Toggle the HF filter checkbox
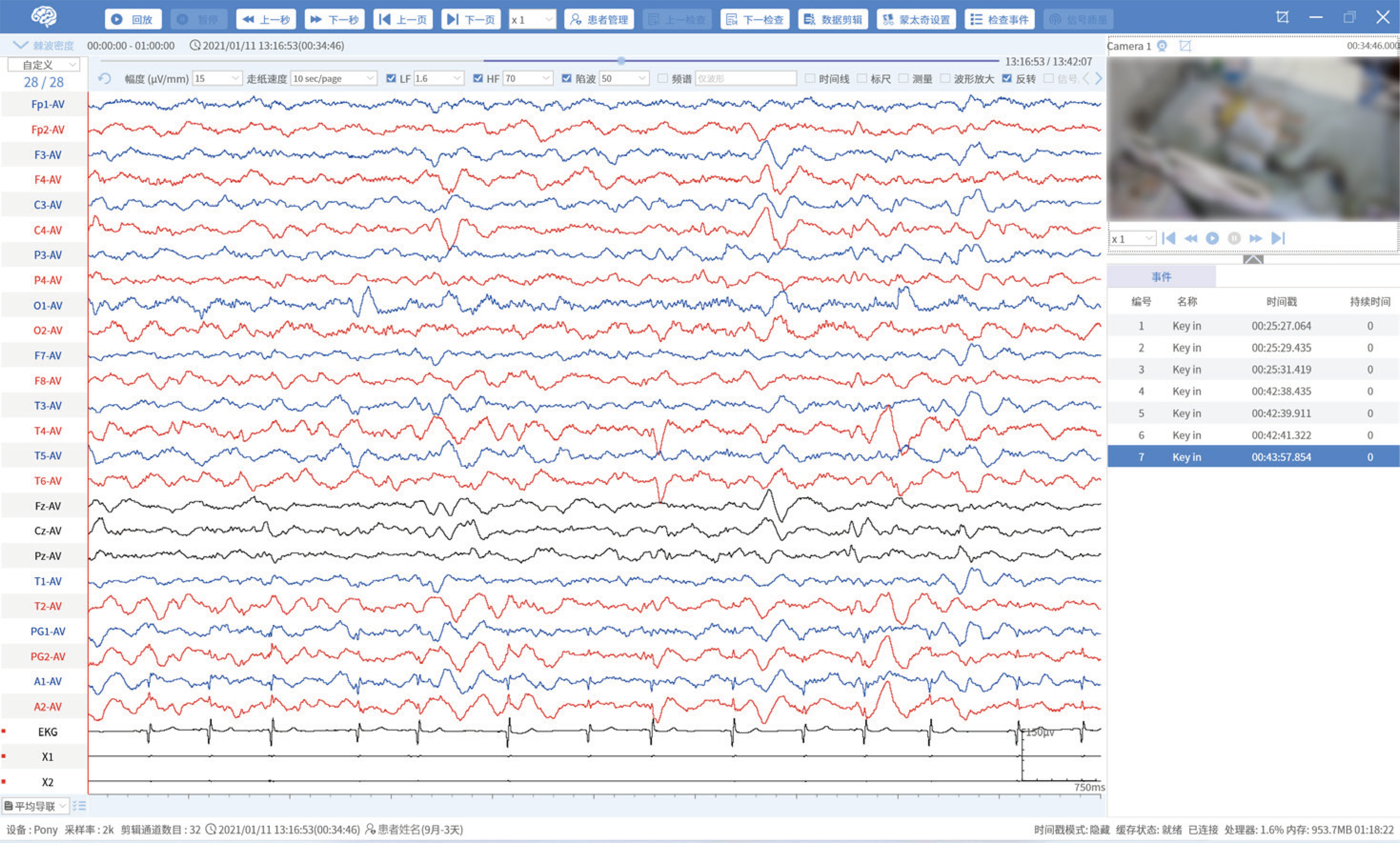This screenshot has height=843, width=1400. click(x=478, y=78)
